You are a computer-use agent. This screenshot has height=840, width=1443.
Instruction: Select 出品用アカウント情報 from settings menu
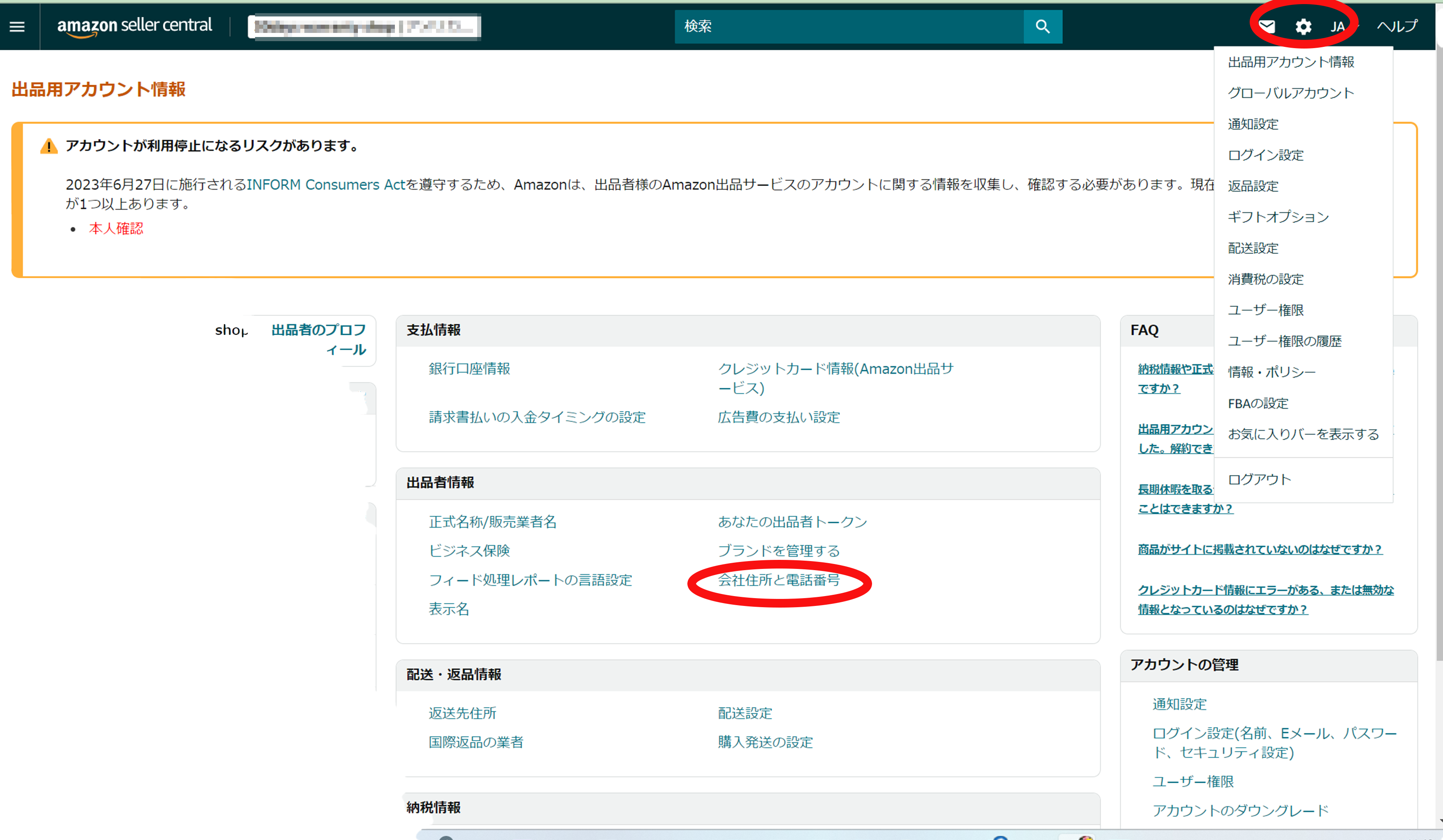(1291, 62)
